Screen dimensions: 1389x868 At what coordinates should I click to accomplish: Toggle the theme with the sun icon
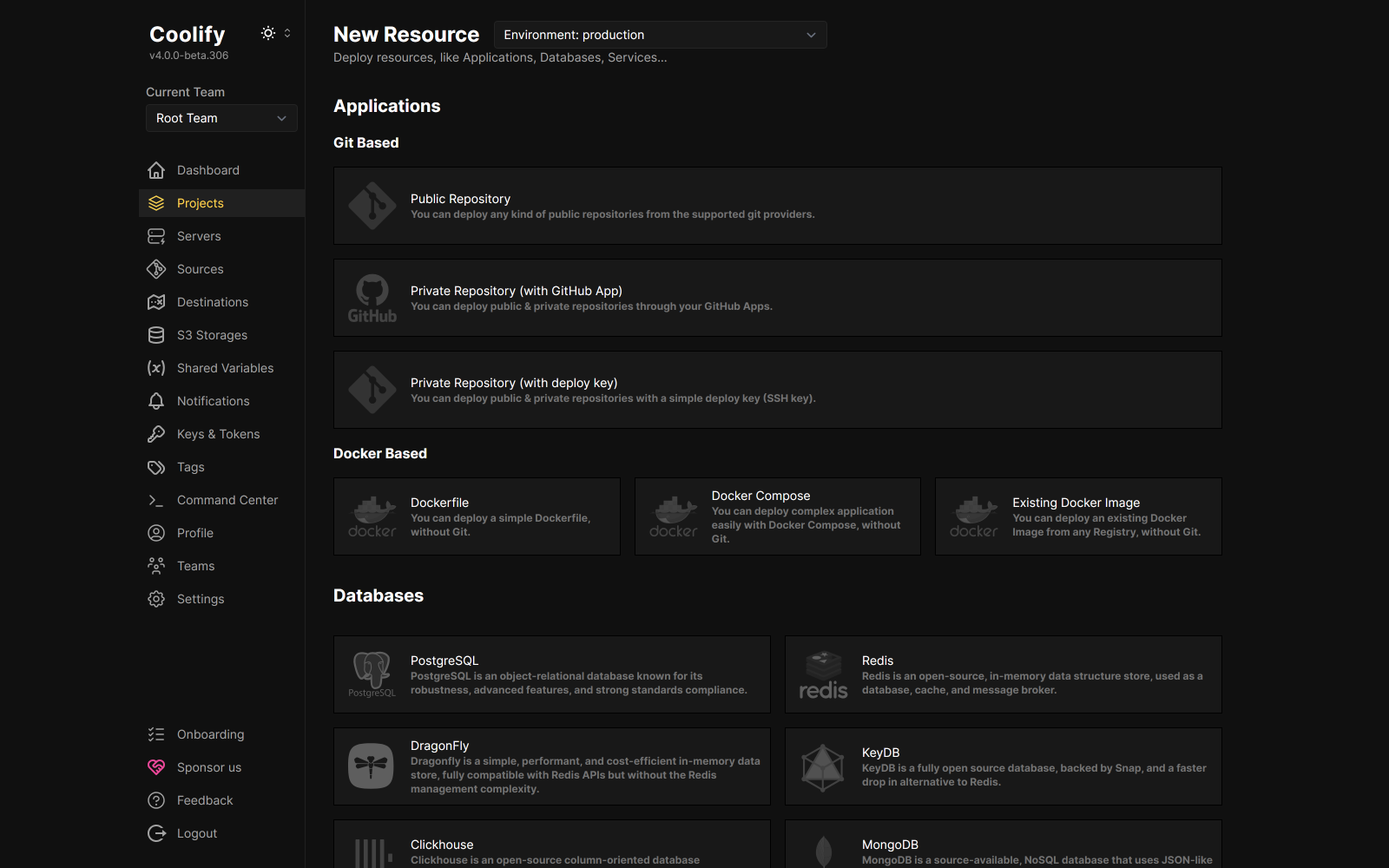pyautogui.click(x=267, y=32)
